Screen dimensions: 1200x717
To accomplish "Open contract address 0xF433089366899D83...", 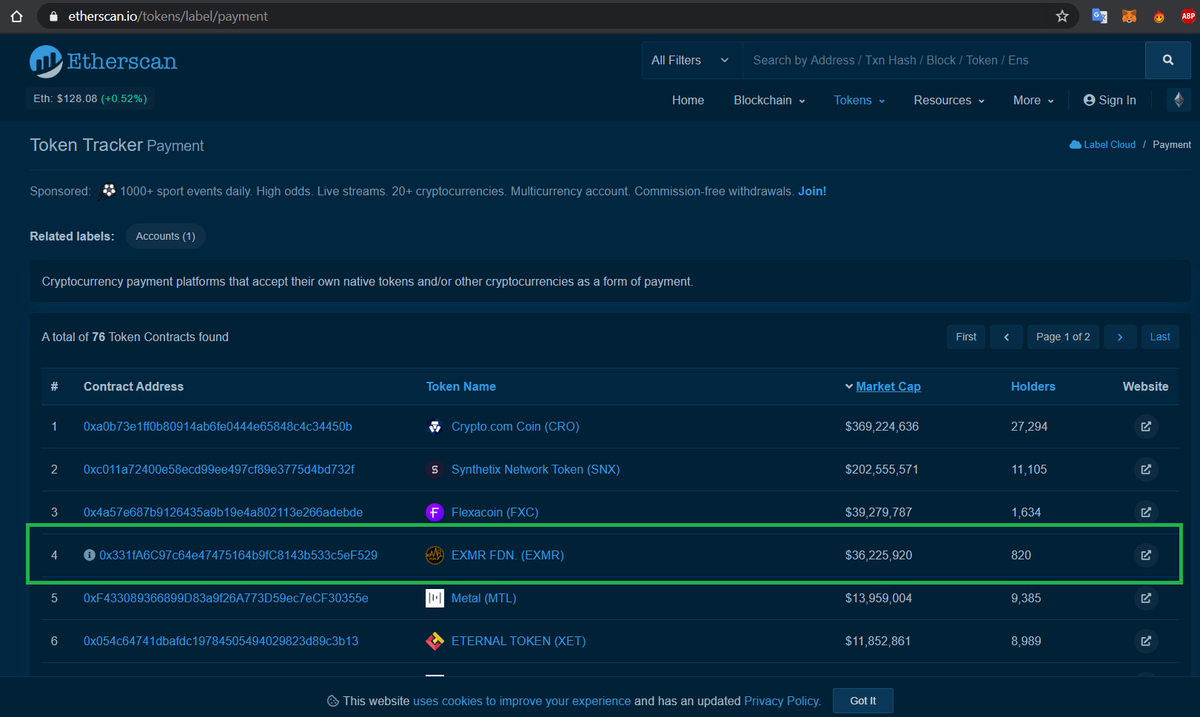I will point(226,598).
